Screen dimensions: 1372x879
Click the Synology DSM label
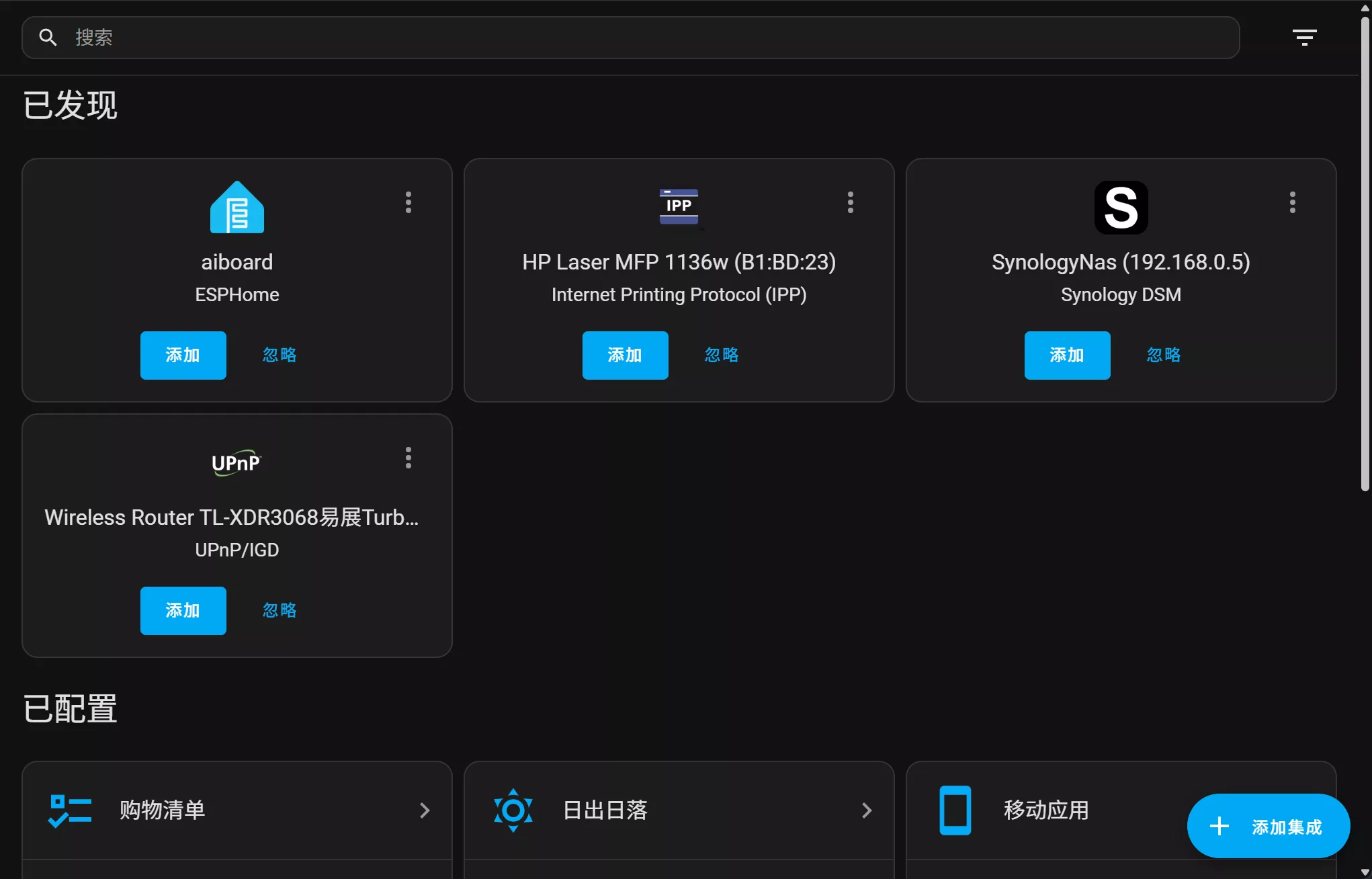tap(1121, 294)
